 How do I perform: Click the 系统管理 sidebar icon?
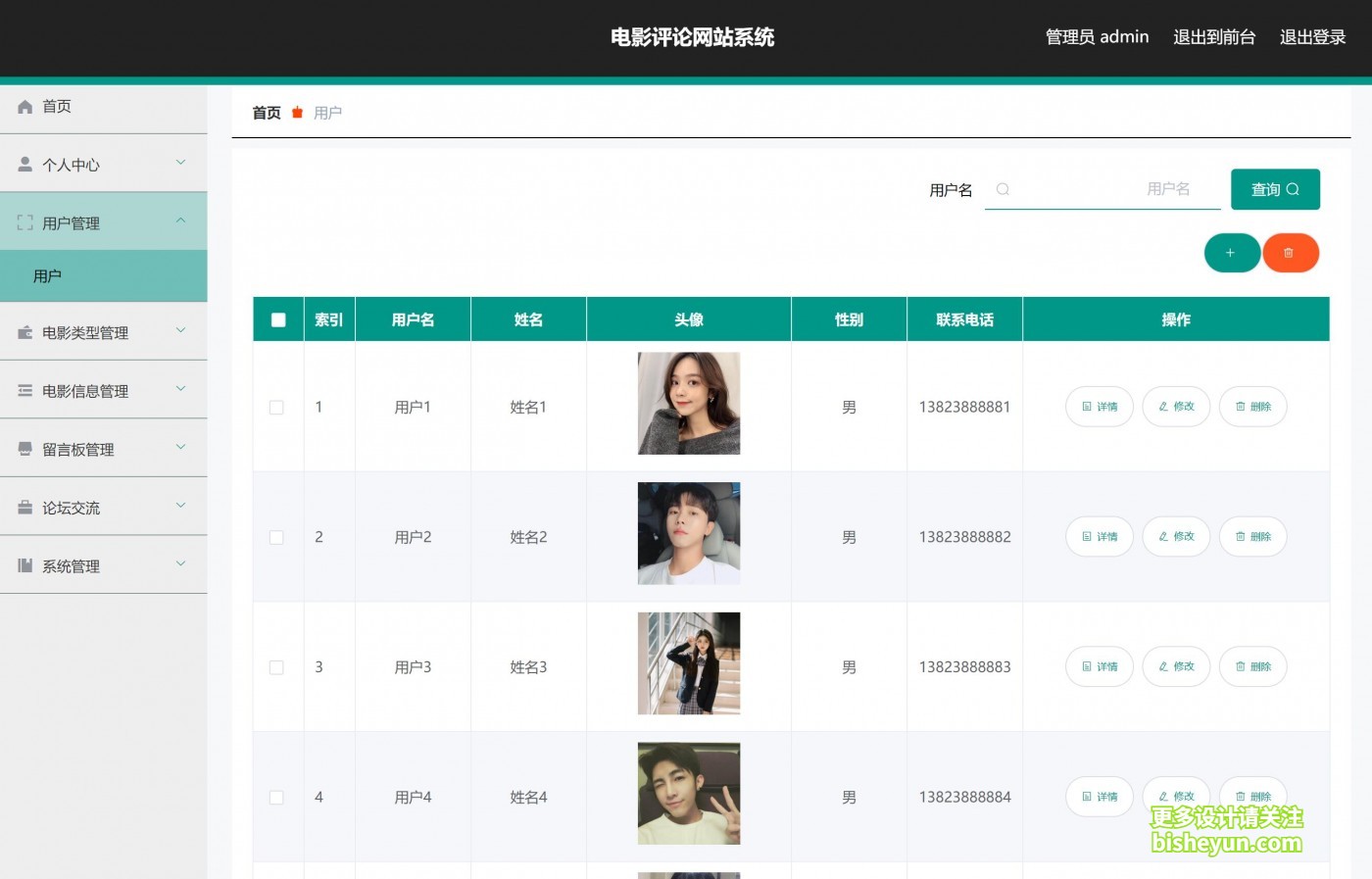[24, 565]
